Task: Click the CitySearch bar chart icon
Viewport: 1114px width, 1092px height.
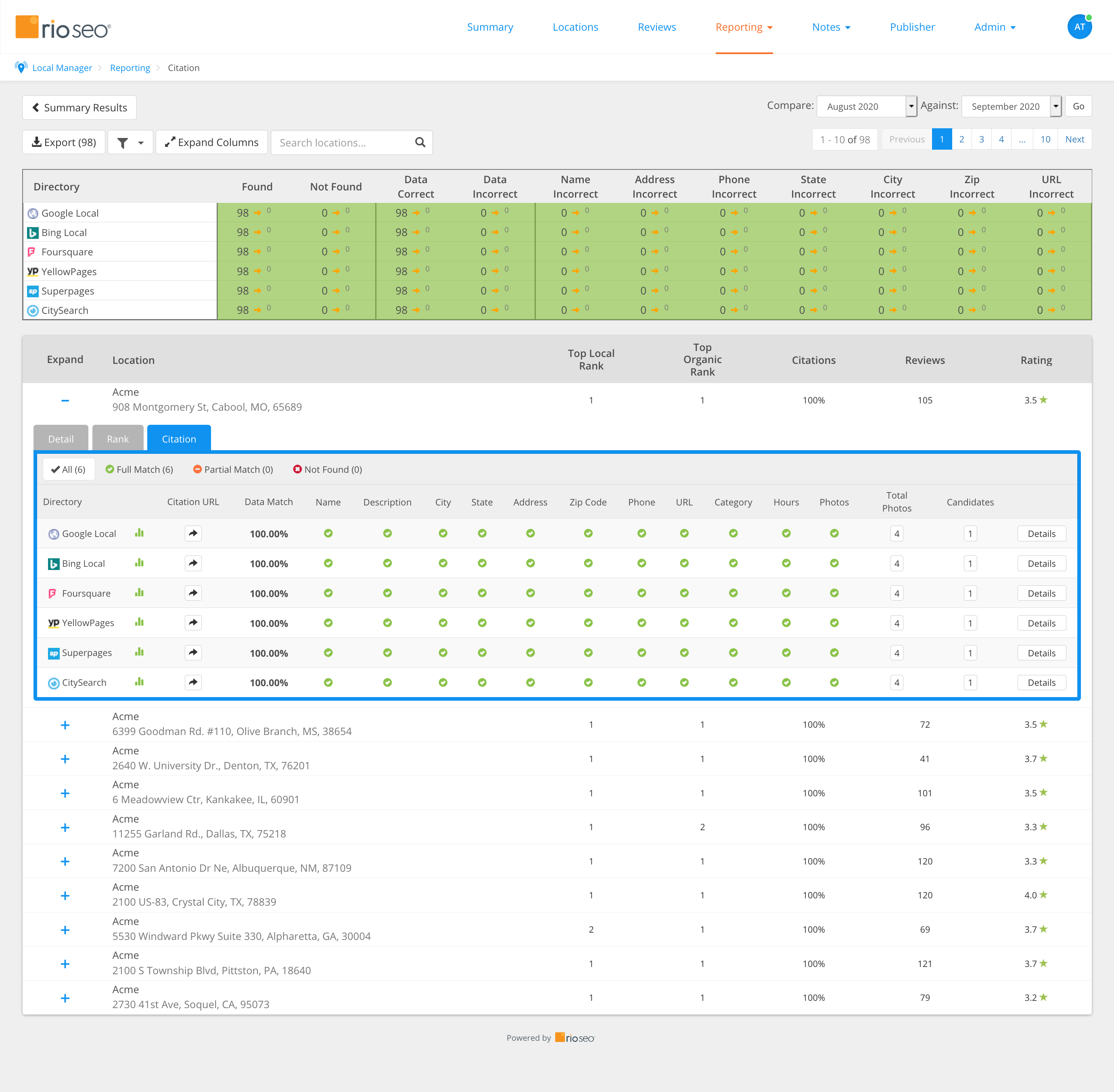Action: tap(139, 683)
